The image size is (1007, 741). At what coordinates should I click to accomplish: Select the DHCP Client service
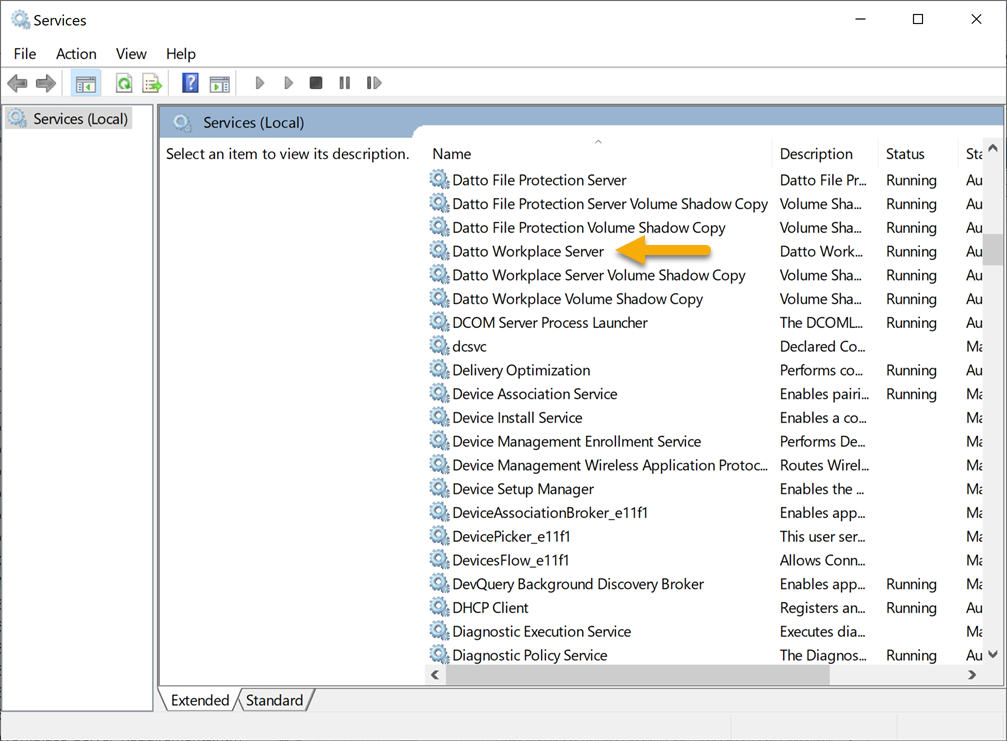(x=489, y=607)
